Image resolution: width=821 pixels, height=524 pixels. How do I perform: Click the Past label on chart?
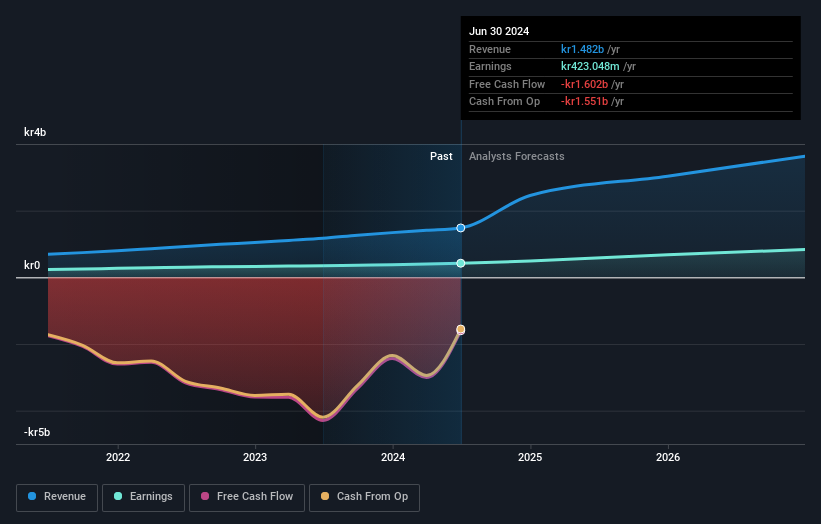pyautogui.click(x=441, y=156)
